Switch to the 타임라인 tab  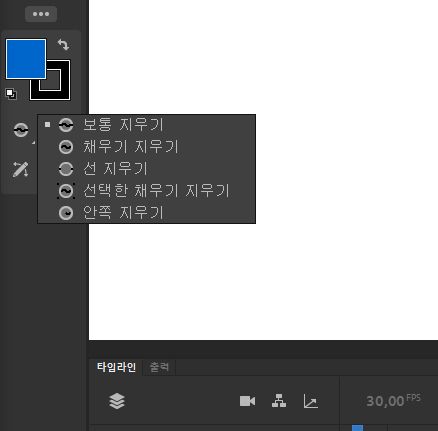point(116,367)
